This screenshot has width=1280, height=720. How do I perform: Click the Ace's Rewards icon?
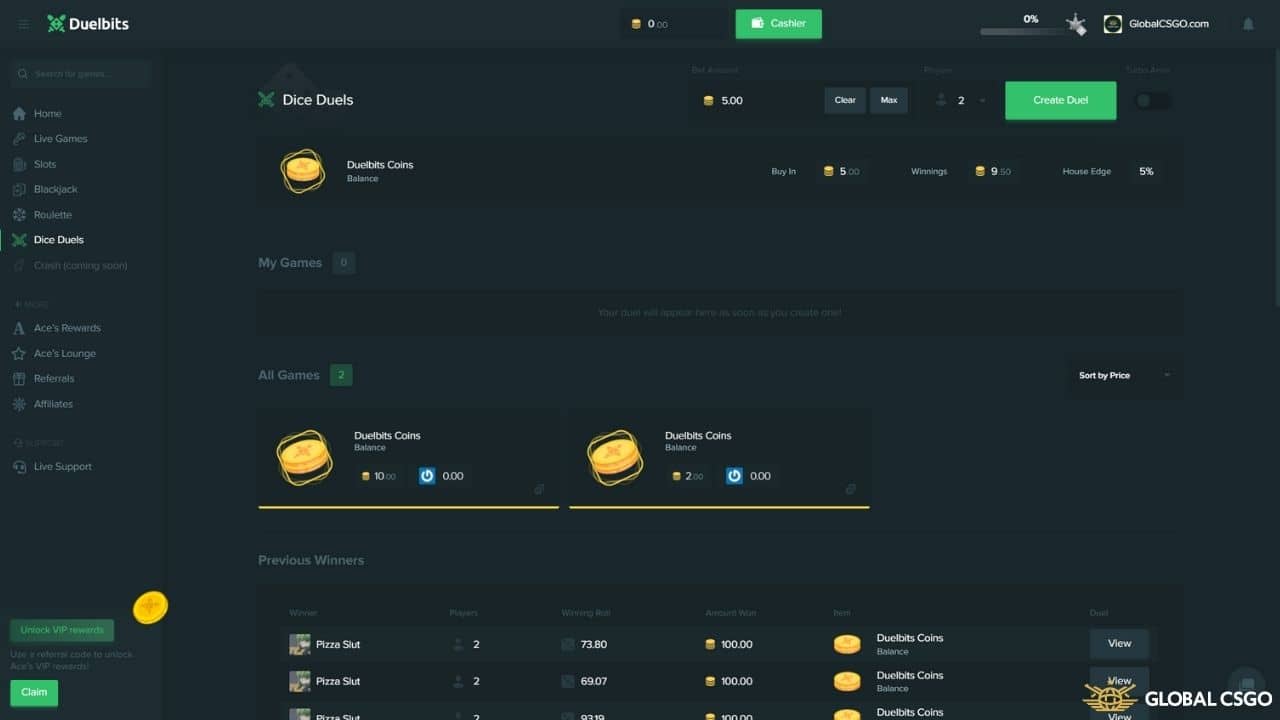pyautogui.click(x=19, y=328)
